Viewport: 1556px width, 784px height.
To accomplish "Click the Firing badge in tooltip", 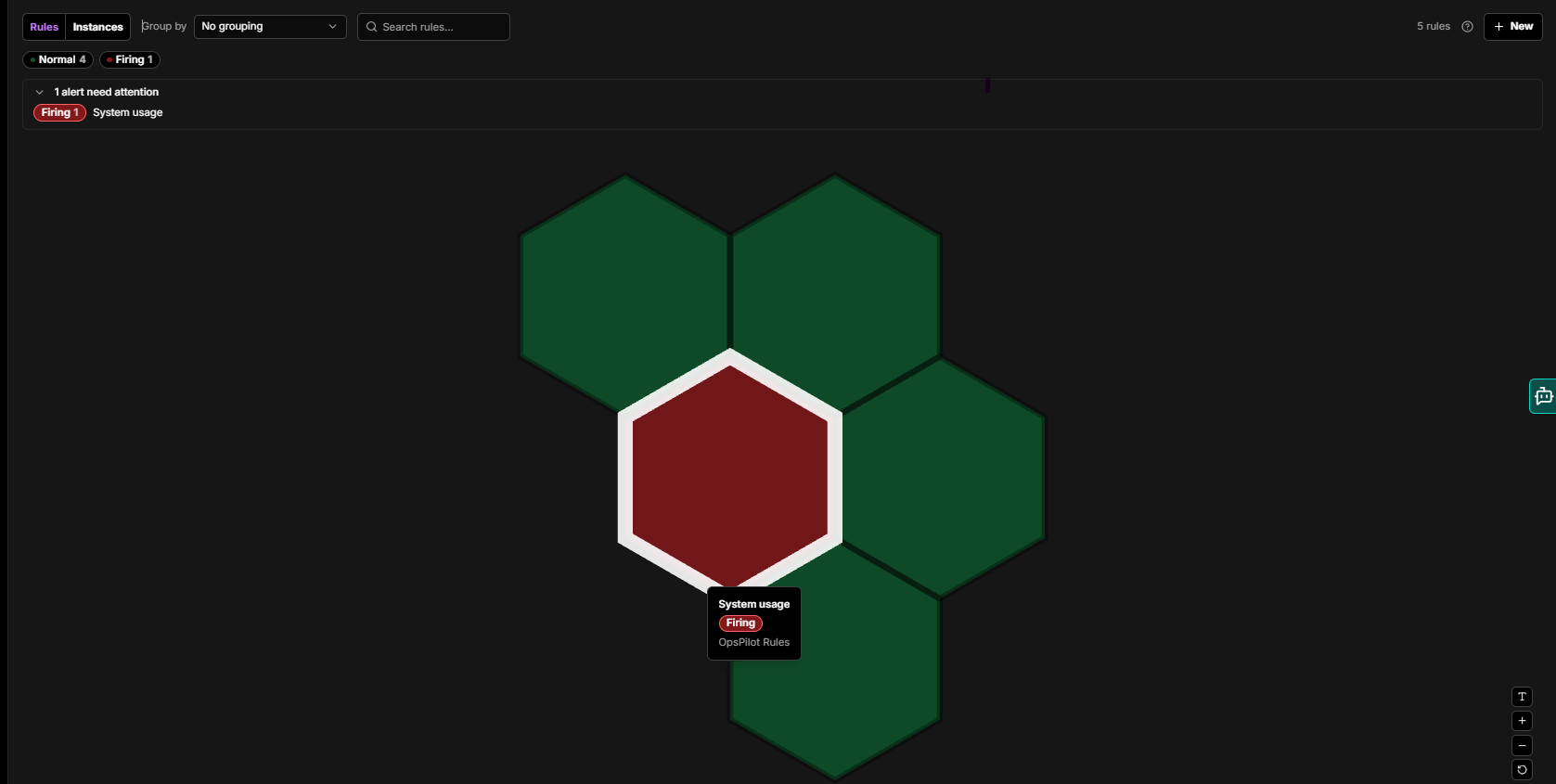I will point(740,623).
